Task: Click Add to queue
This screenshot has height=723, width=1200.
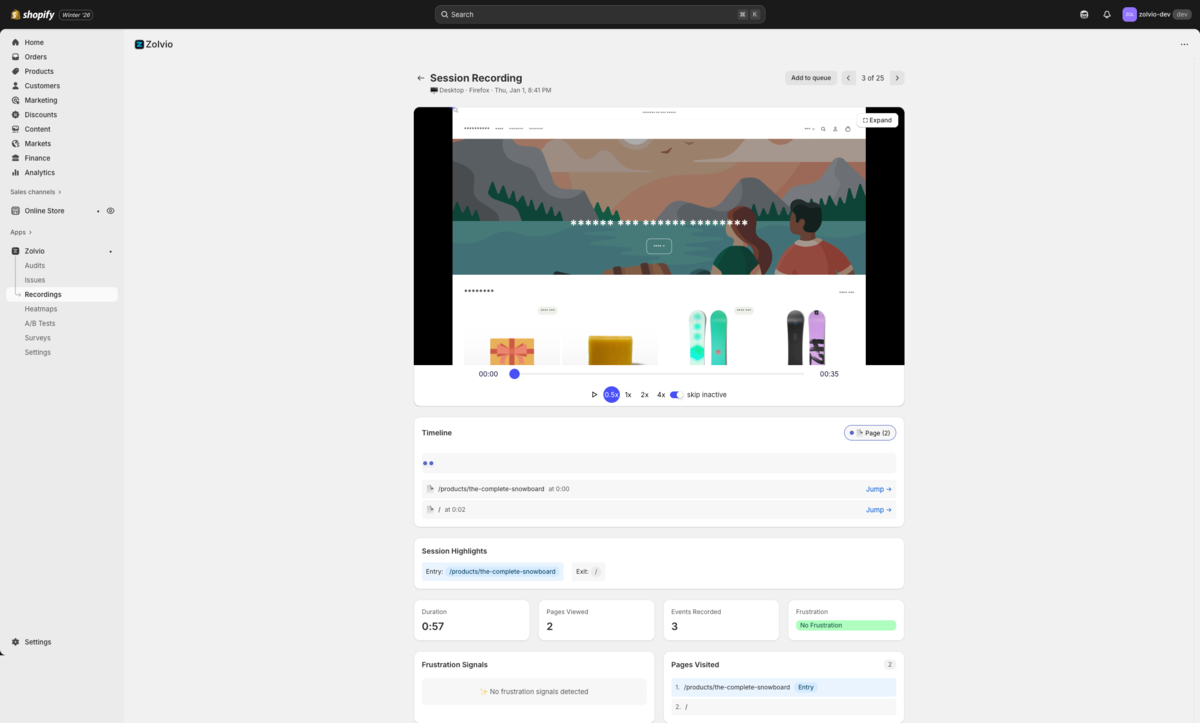Action: 810,77
